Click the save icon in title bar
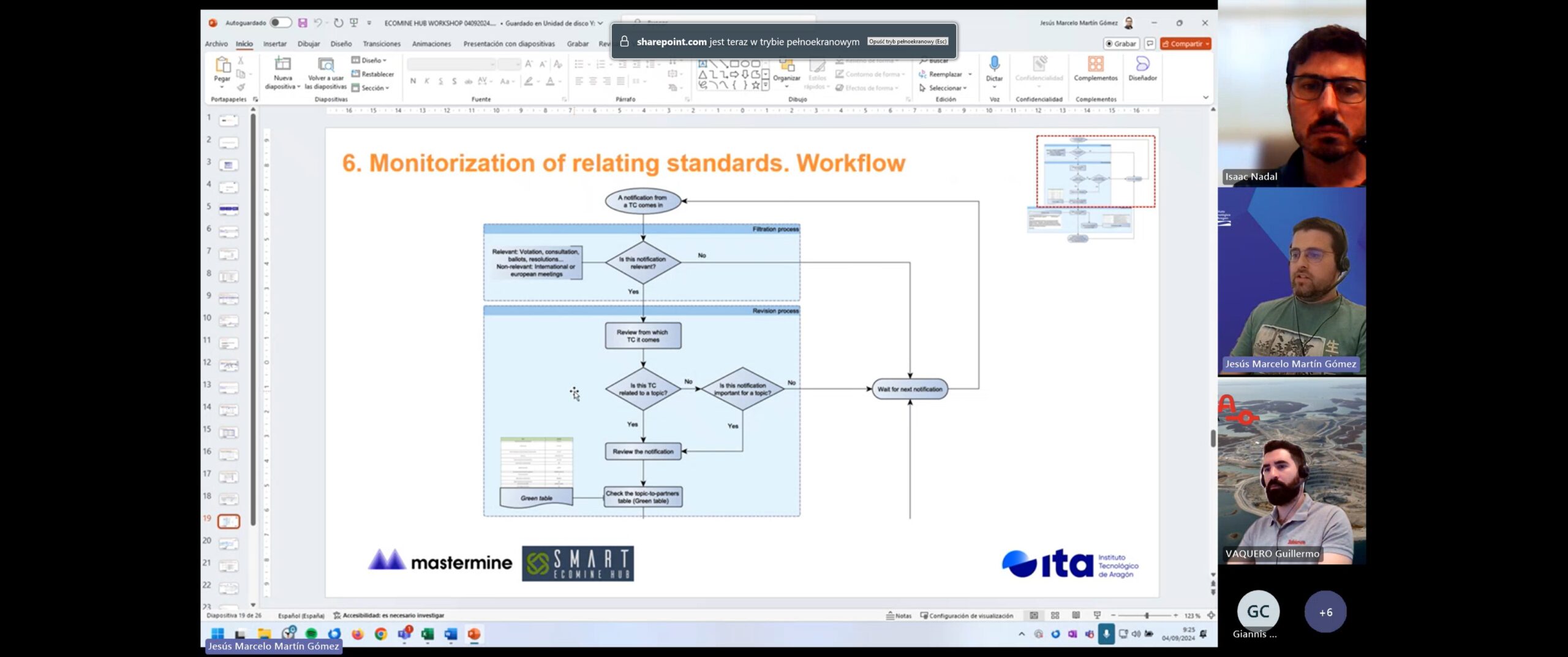 coord(303,23)
